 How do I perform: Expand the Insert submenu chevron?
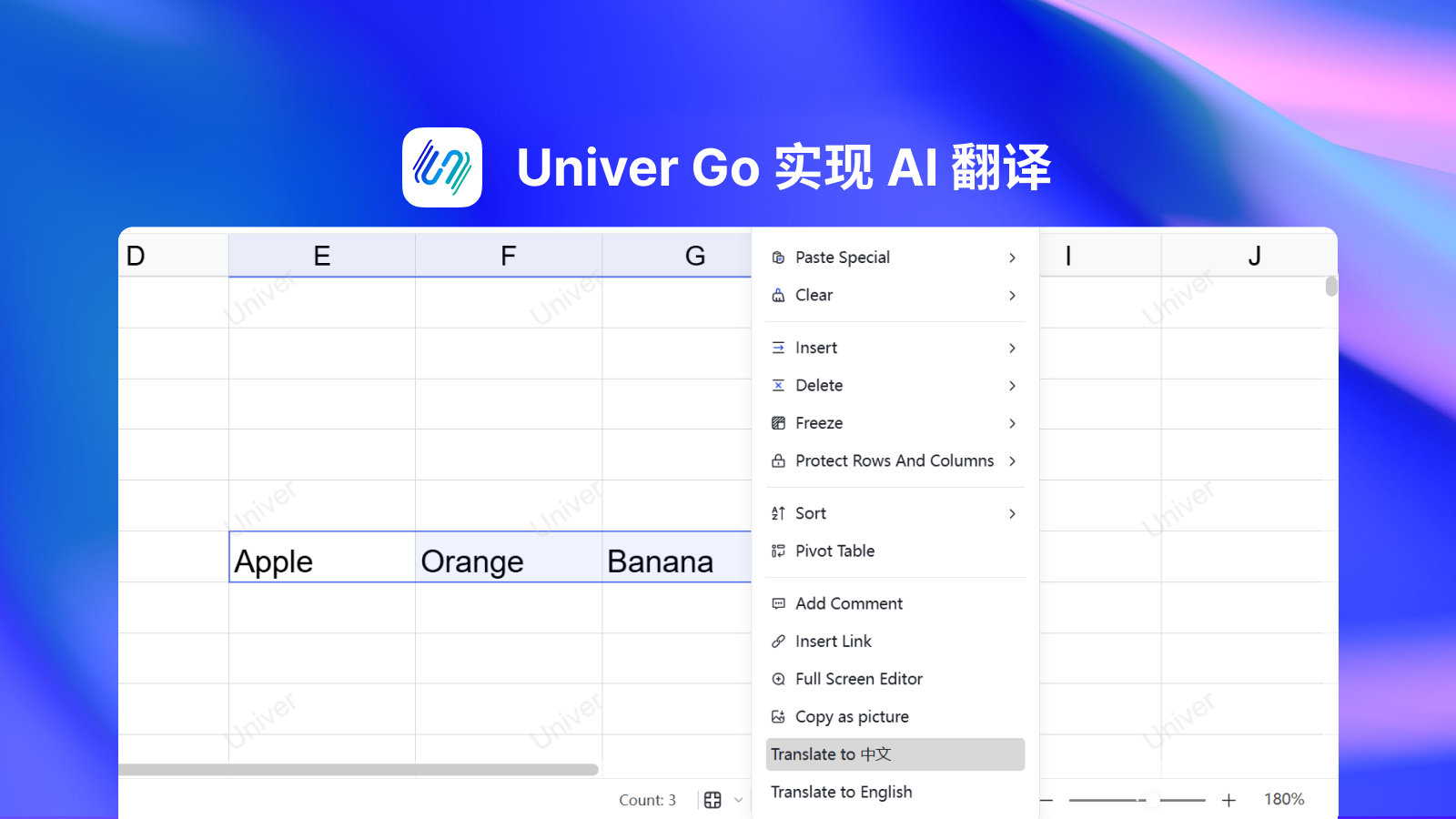click(x=1012, y=348)
